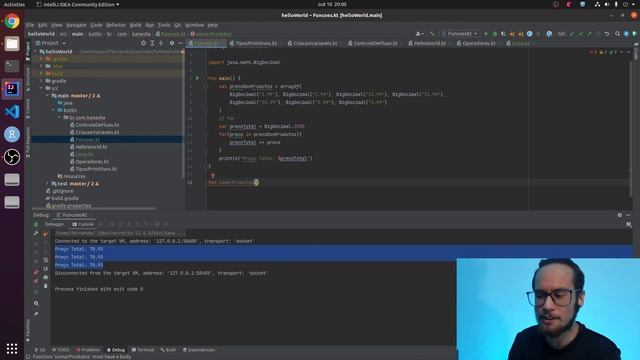The image size is (640, 360).
Task: Open Google Chrome from dock
Action: coord(12,21)
